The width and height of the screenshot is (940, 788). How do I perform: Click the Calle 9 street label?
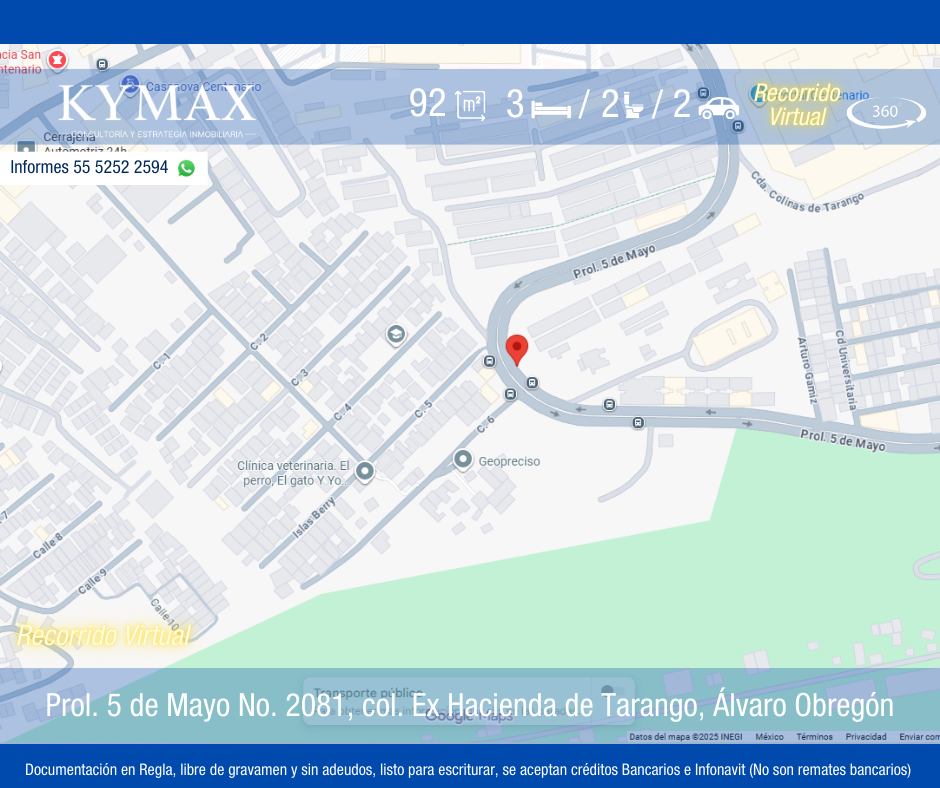coord(92,581)
